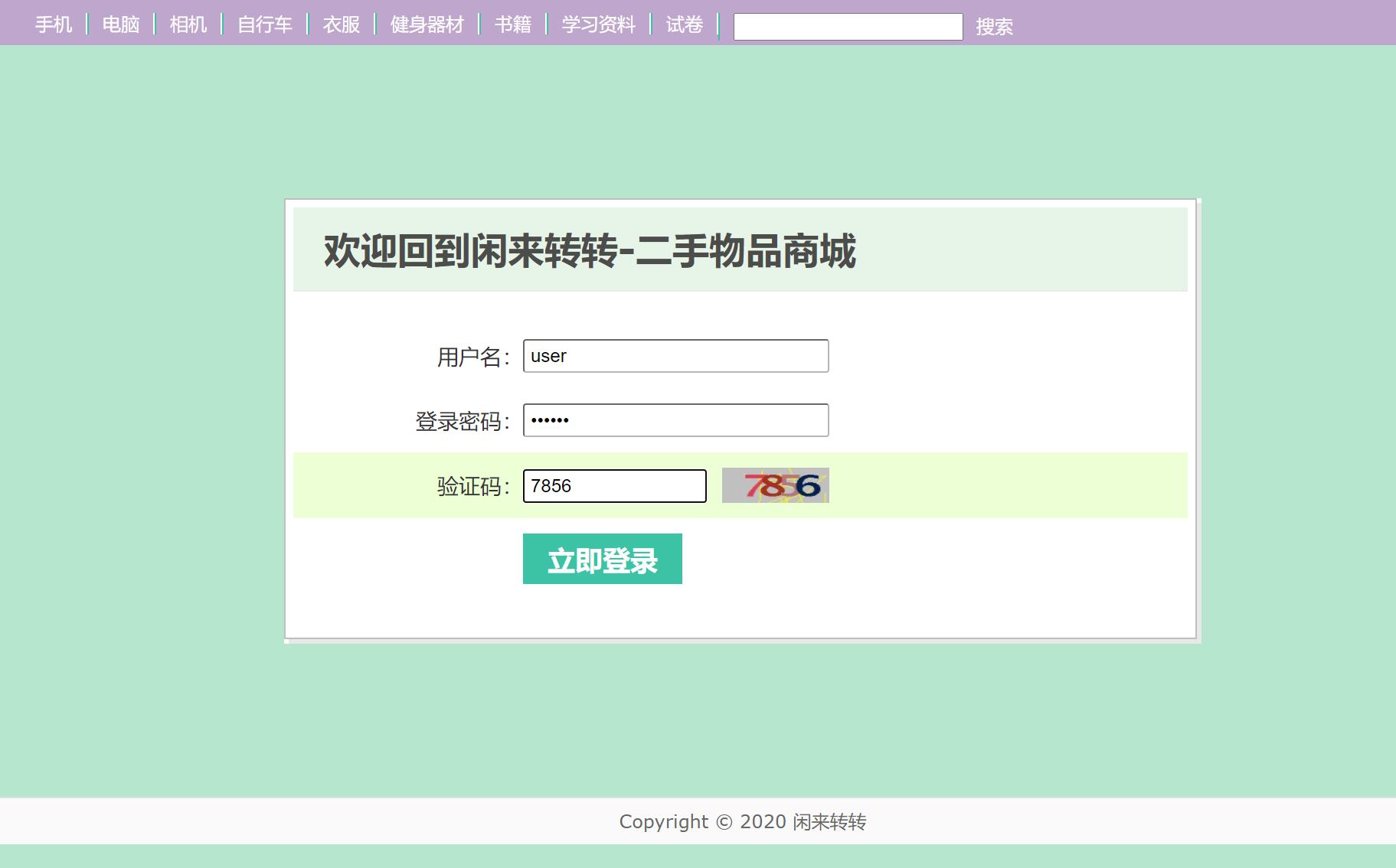Click the 用户名 input field
The image size is (1396, 868).
click(x=676, y=356)
